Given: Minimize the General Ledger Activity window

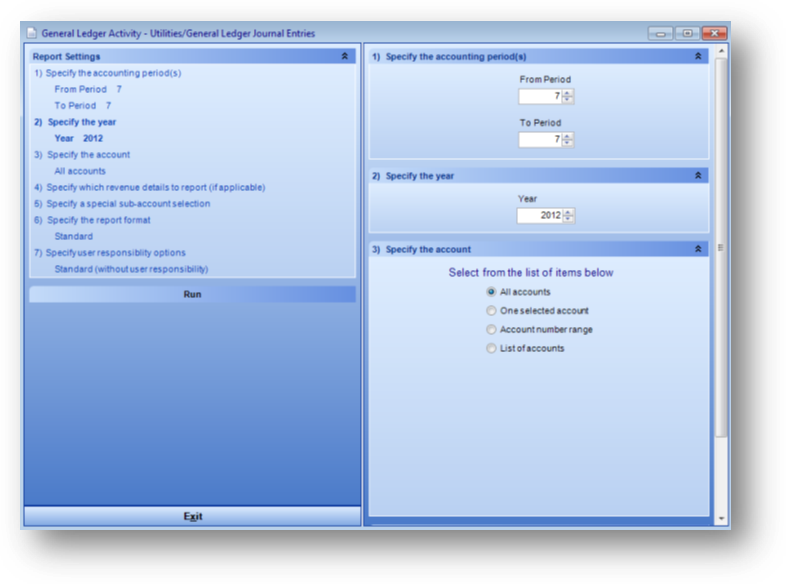Looking at the screenshot, I should click(660, 33).
